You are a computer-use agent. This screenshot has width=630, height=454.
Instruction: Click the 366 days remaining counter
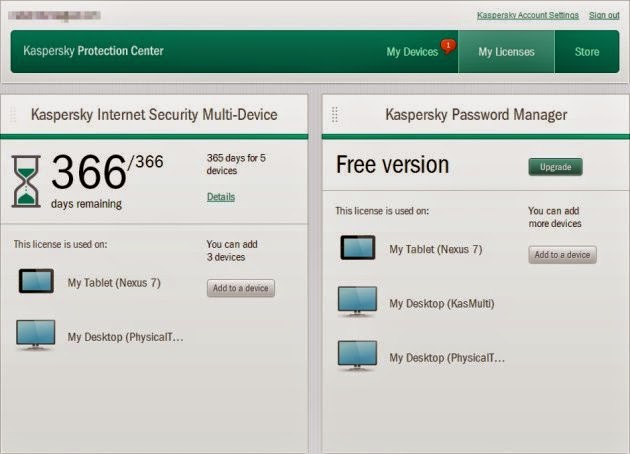click(x=107, y=181)
